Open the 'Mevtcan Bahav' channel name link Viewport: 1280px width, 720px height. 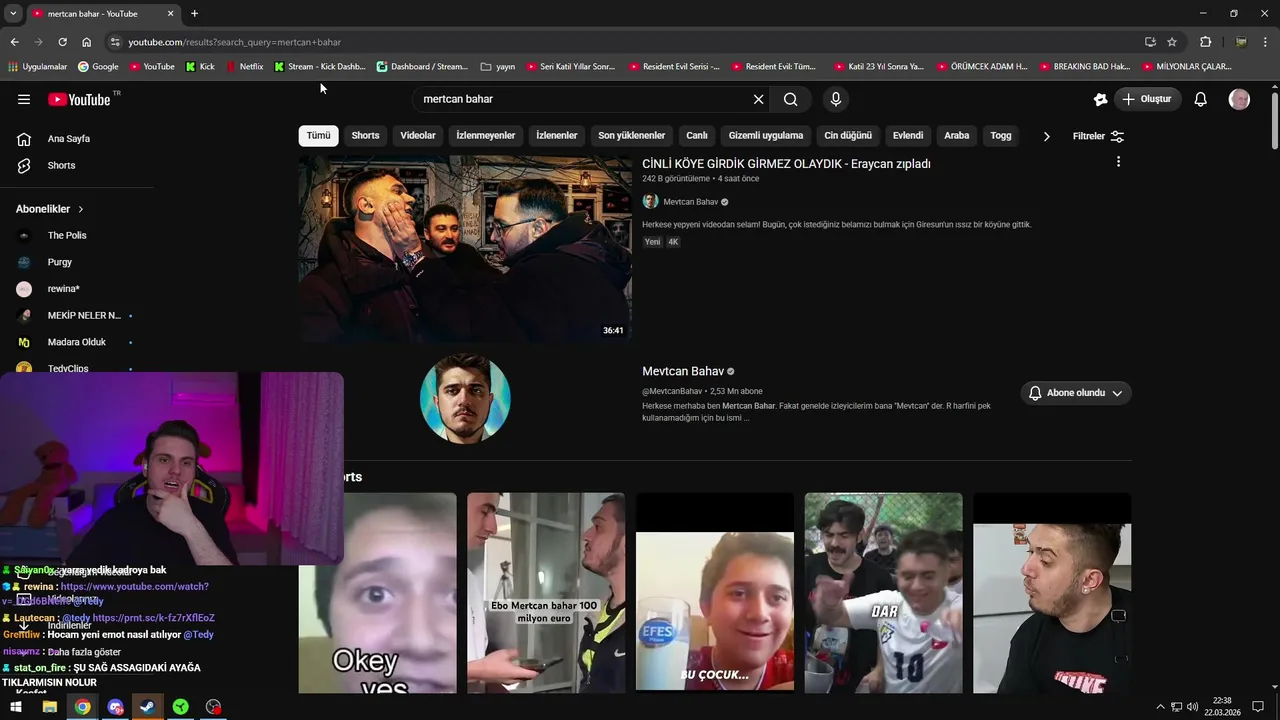(683, 371)
